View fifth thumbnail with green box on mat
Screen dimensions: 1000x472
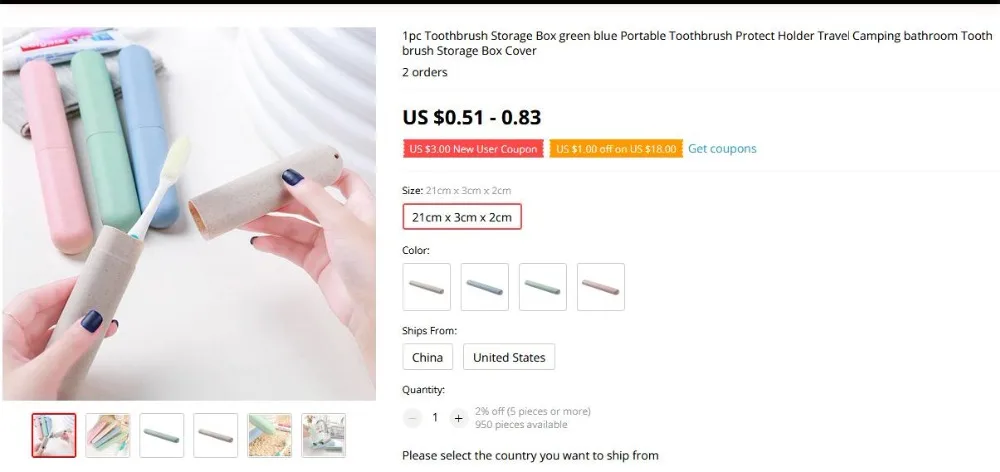coord(270,436)
